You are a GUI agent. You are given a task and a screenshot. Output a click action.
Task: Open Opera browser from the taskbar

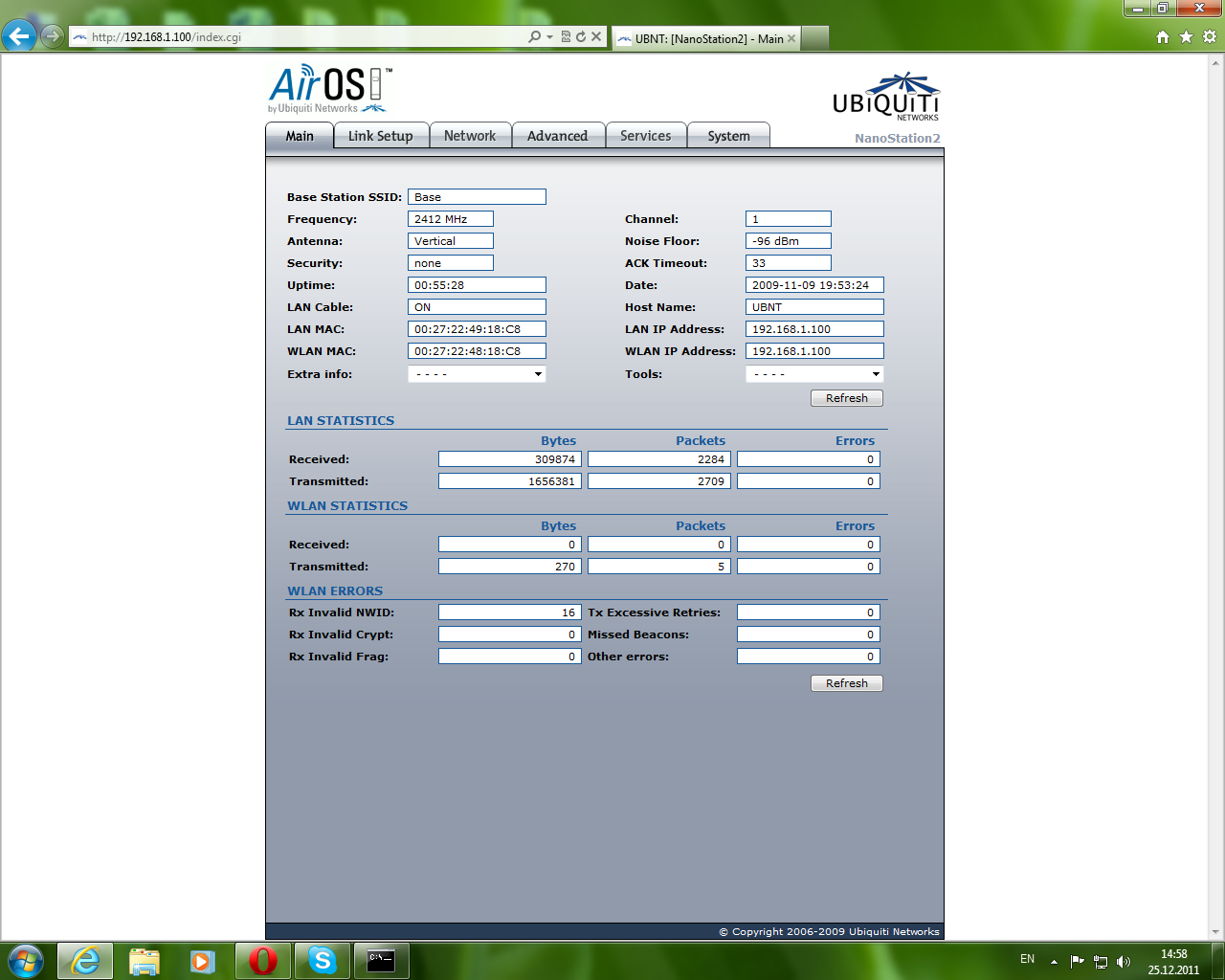point(263,961)
